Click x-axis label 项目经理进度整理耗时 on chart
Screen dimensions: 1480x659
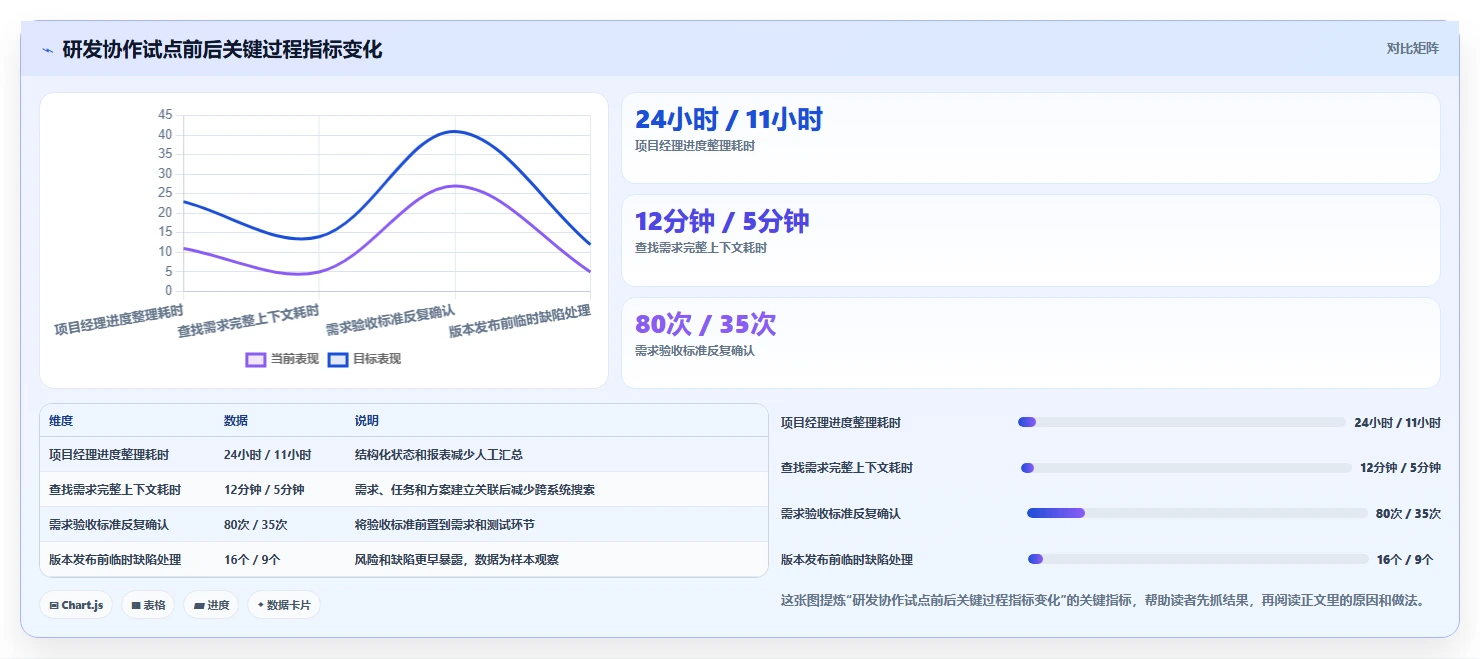(x=118, y=320)
